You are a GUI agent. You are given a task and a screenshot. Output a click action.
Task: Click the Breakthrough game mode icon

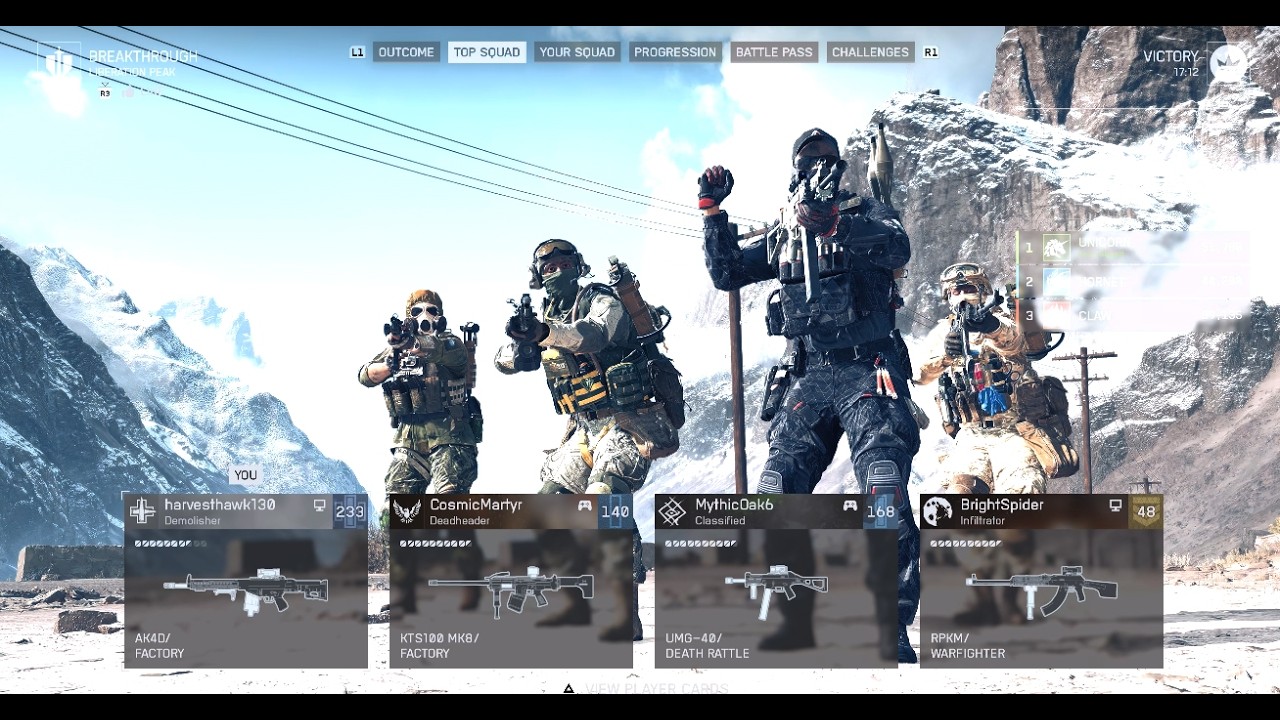(x=59, y=62)
